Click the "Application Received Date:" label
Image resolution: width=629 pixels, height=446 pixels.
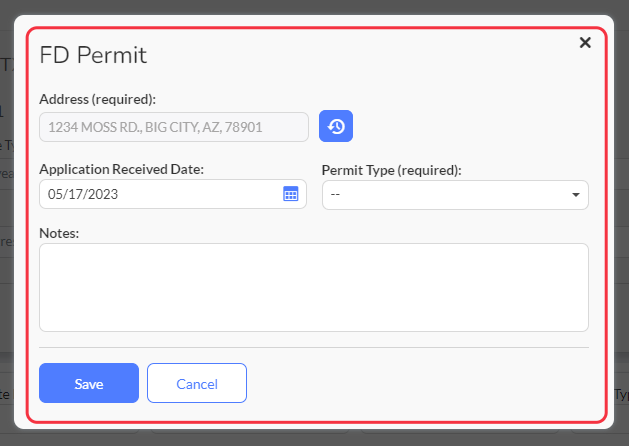[122, 169]
